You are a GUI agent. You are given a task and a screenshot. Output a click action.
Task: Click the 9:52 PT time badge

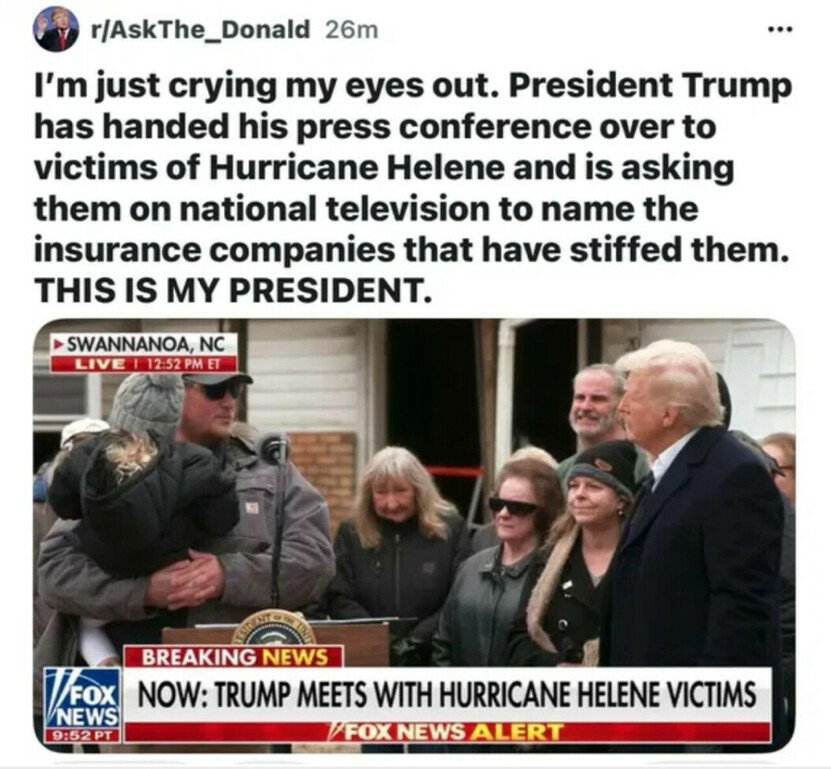(x=83, y=735)
